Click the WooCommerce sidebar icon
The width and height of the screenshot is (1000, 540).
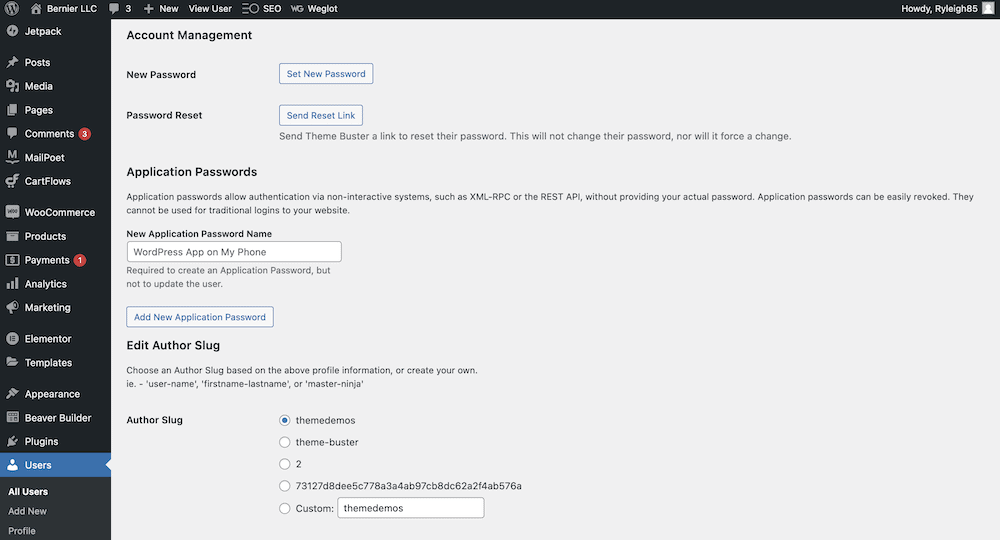point(12,212)
